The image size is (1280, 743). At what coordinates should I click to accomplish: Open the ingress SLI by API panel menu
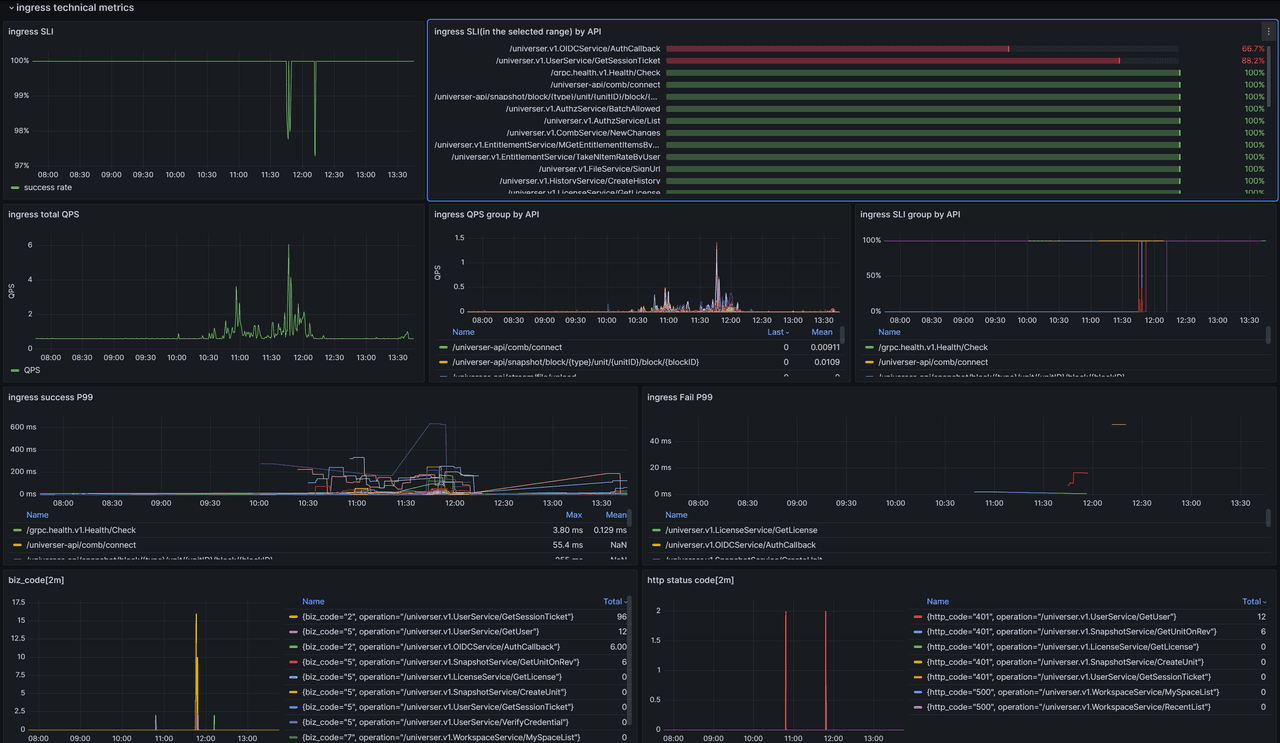coord(1268,32)
